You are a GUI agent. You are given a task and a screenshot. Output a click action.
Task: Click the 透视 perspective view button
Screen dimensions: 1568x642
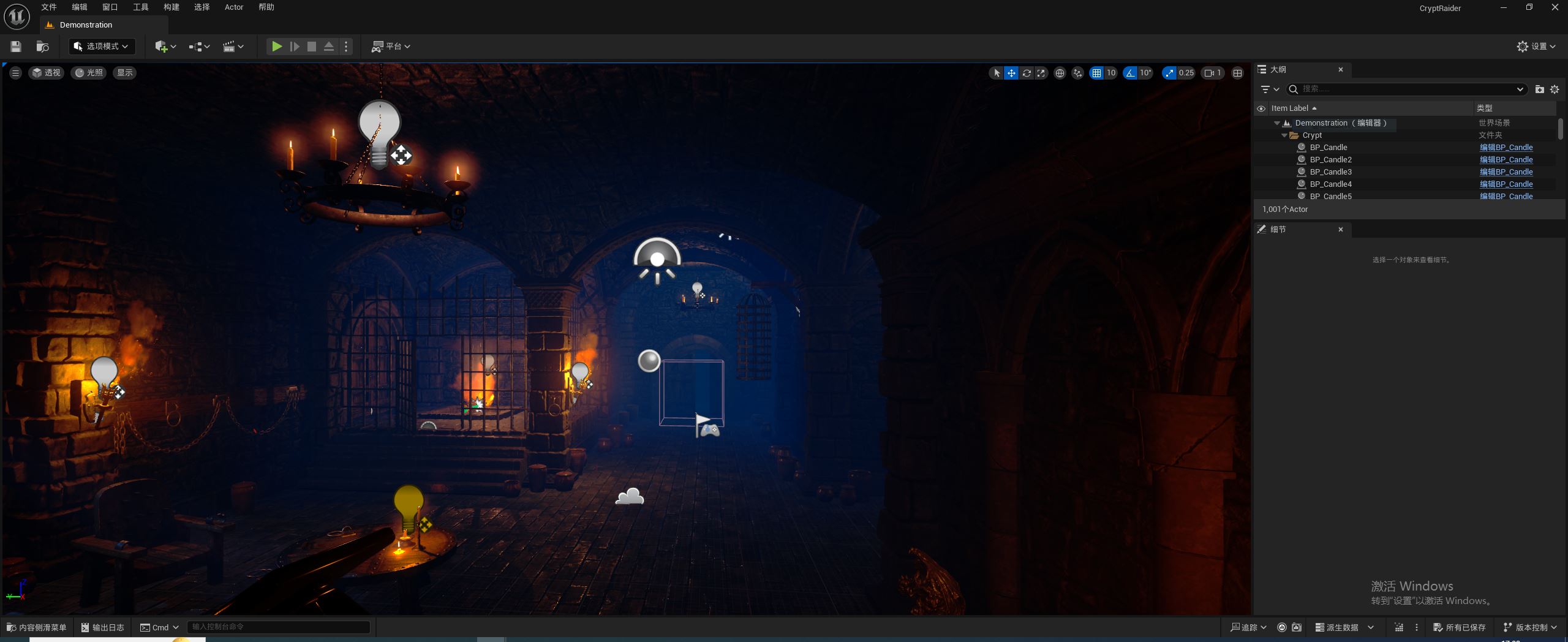[47, 73]
